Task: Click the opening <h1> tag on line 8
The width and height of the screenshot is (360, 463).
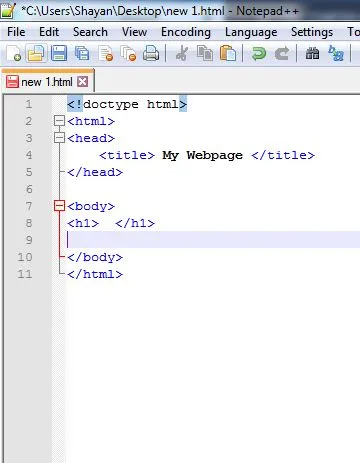Action: 83,223
